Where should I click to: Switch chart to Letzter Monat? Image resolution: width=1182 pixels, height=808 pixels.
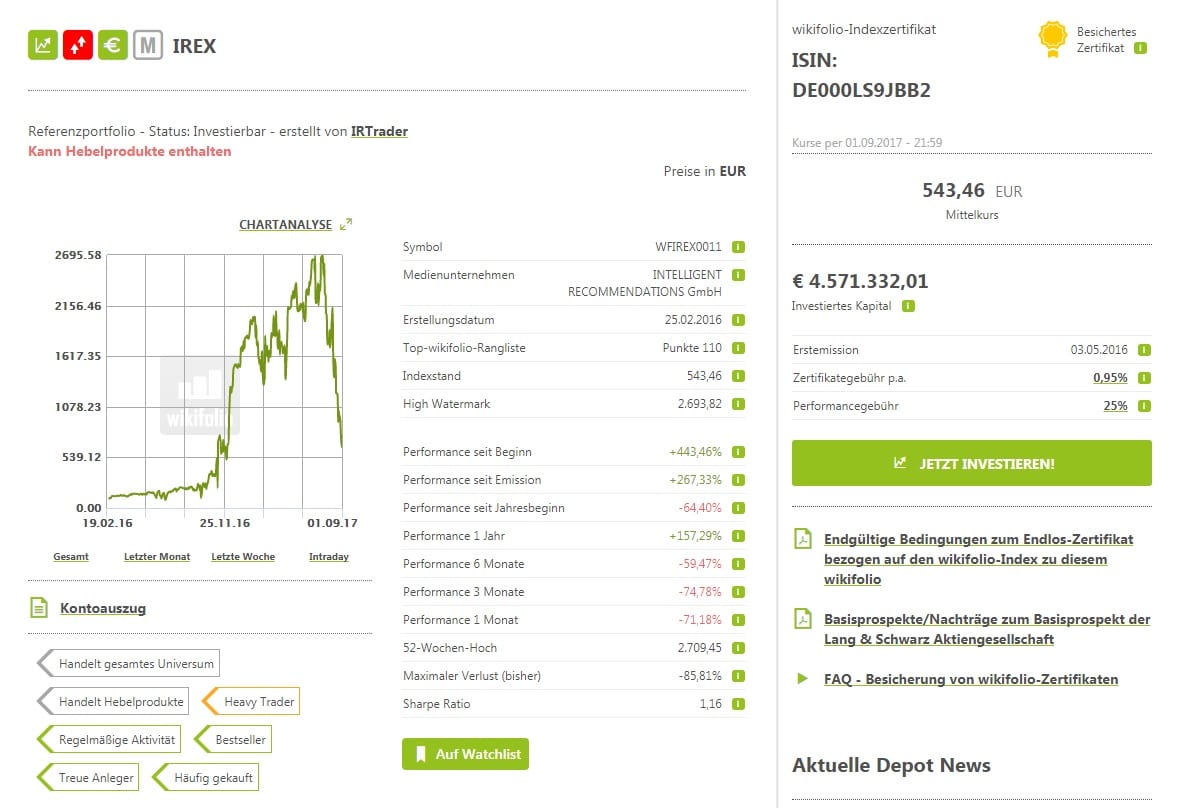(x=157, y=557)
